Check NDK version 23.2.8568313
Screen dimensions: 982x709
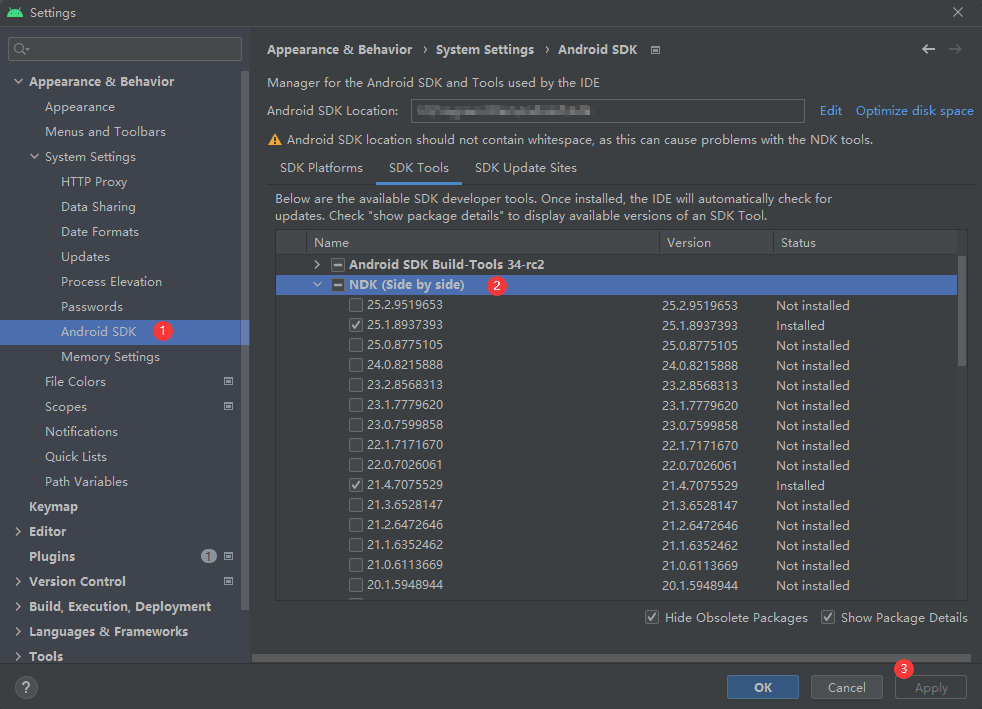click(356, 385)
